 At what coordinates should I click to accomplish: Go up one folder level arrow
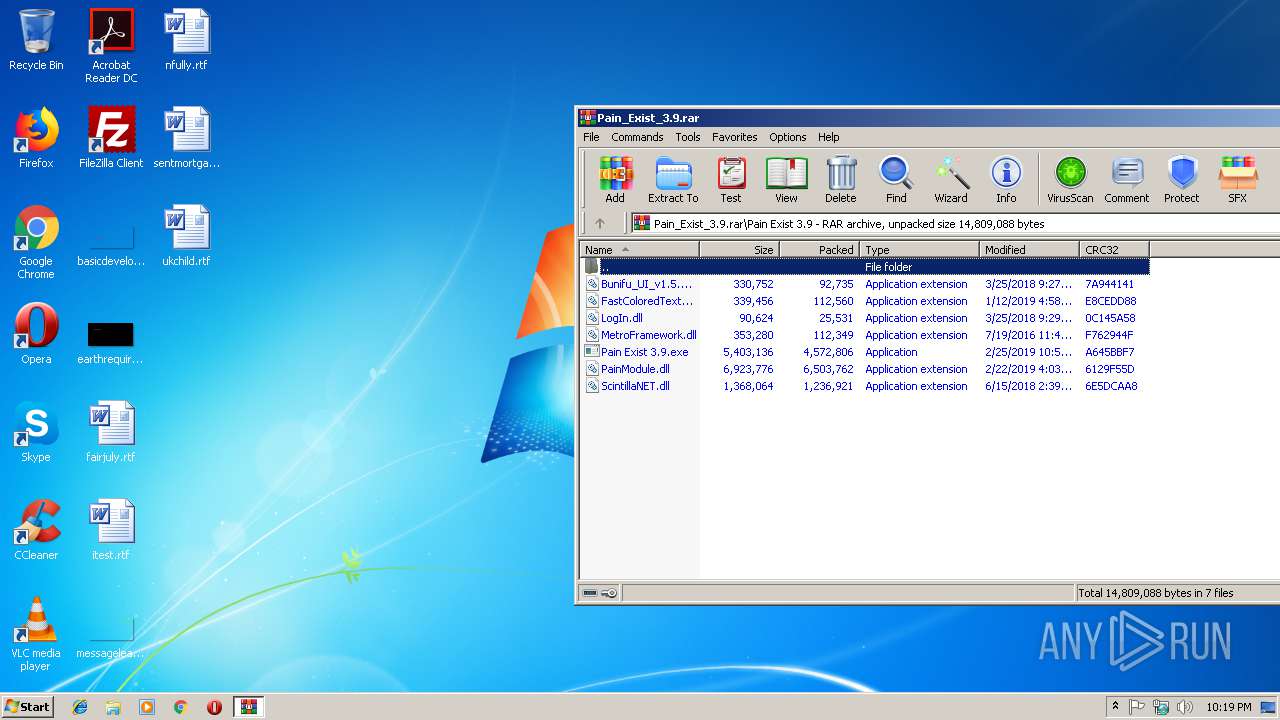600,224
